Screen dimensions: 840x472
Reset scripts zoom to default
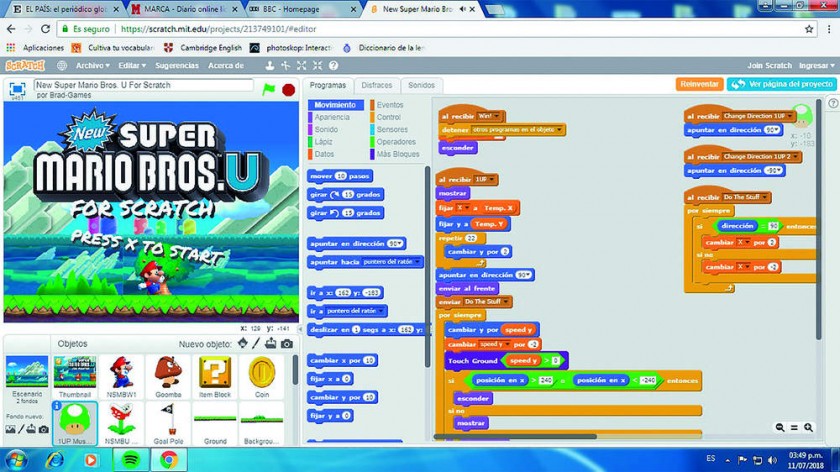[x=794, y=427]
